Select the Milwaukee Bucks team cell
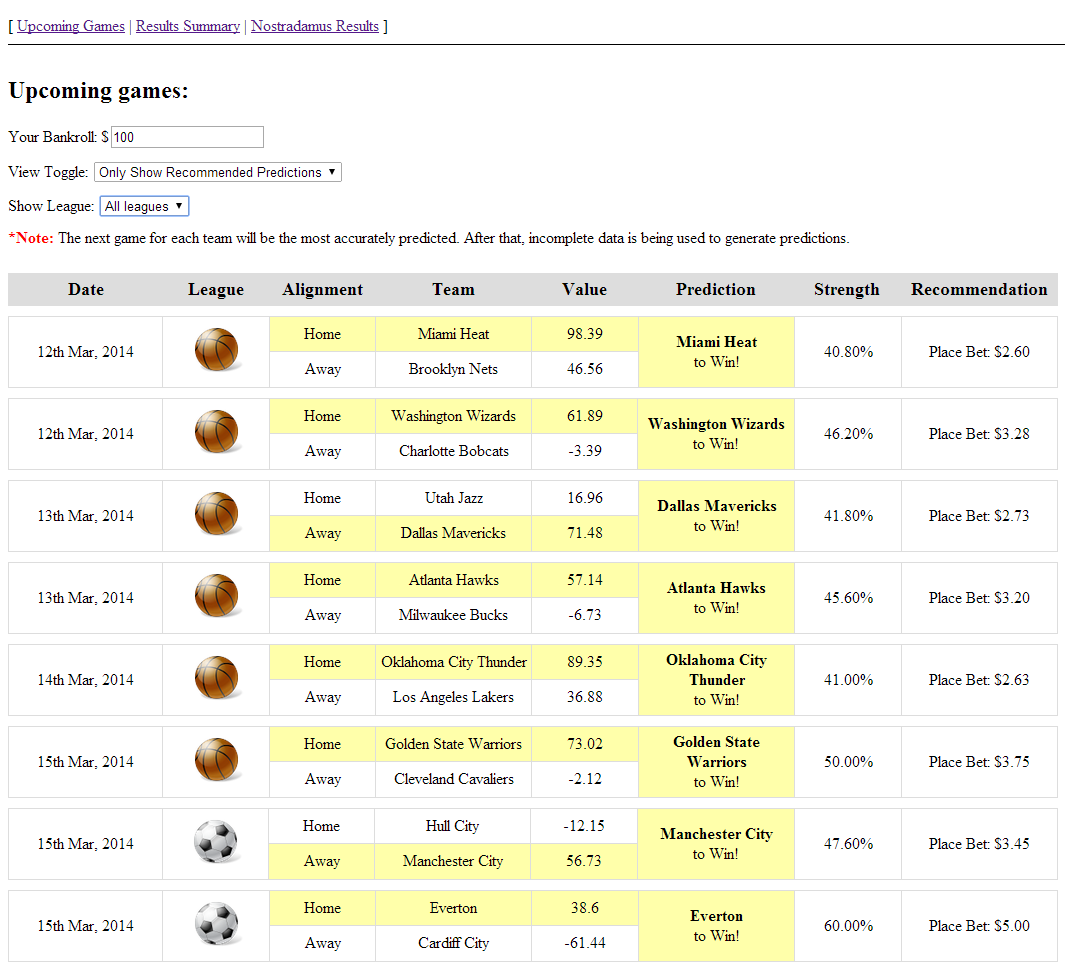This screenshot has height=969, width=1065. pyautogui.click(x=454, y=615)
